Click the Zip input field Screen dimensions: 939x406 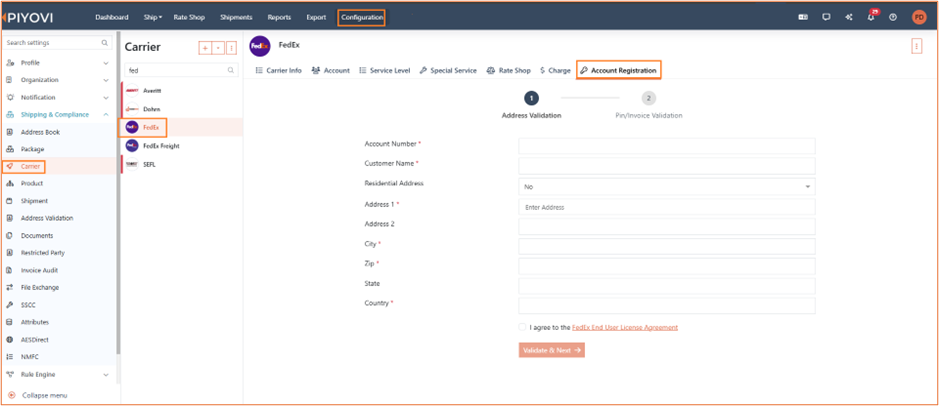(667, 266)
